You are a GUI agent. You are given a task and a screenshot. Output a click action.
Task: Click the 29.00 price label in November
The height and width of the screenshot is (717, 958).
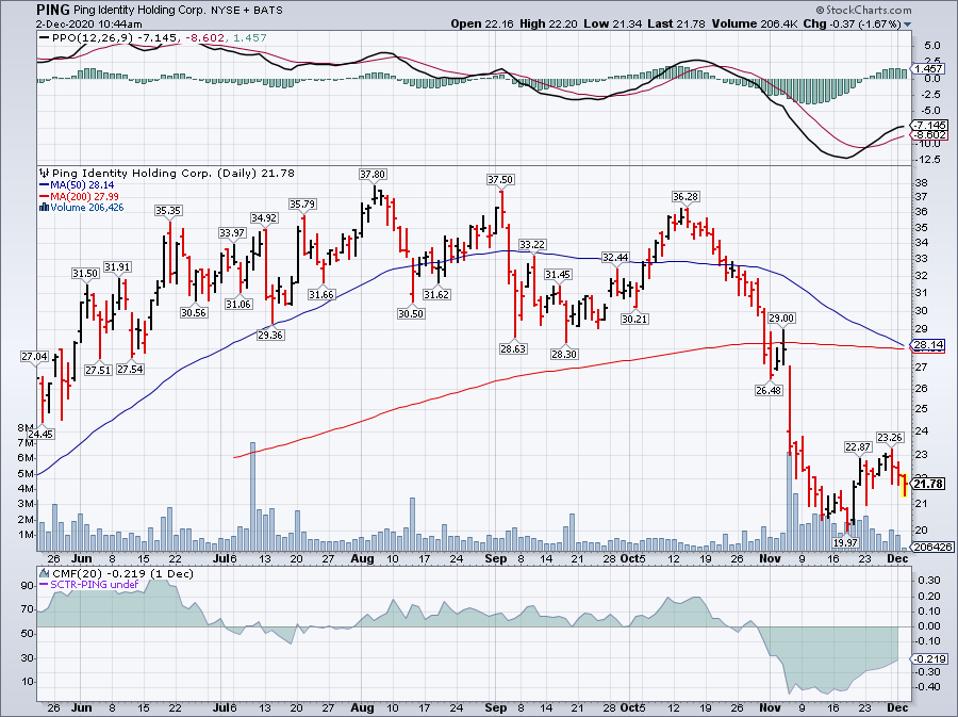pyautogui.click(x=781, y=318)
